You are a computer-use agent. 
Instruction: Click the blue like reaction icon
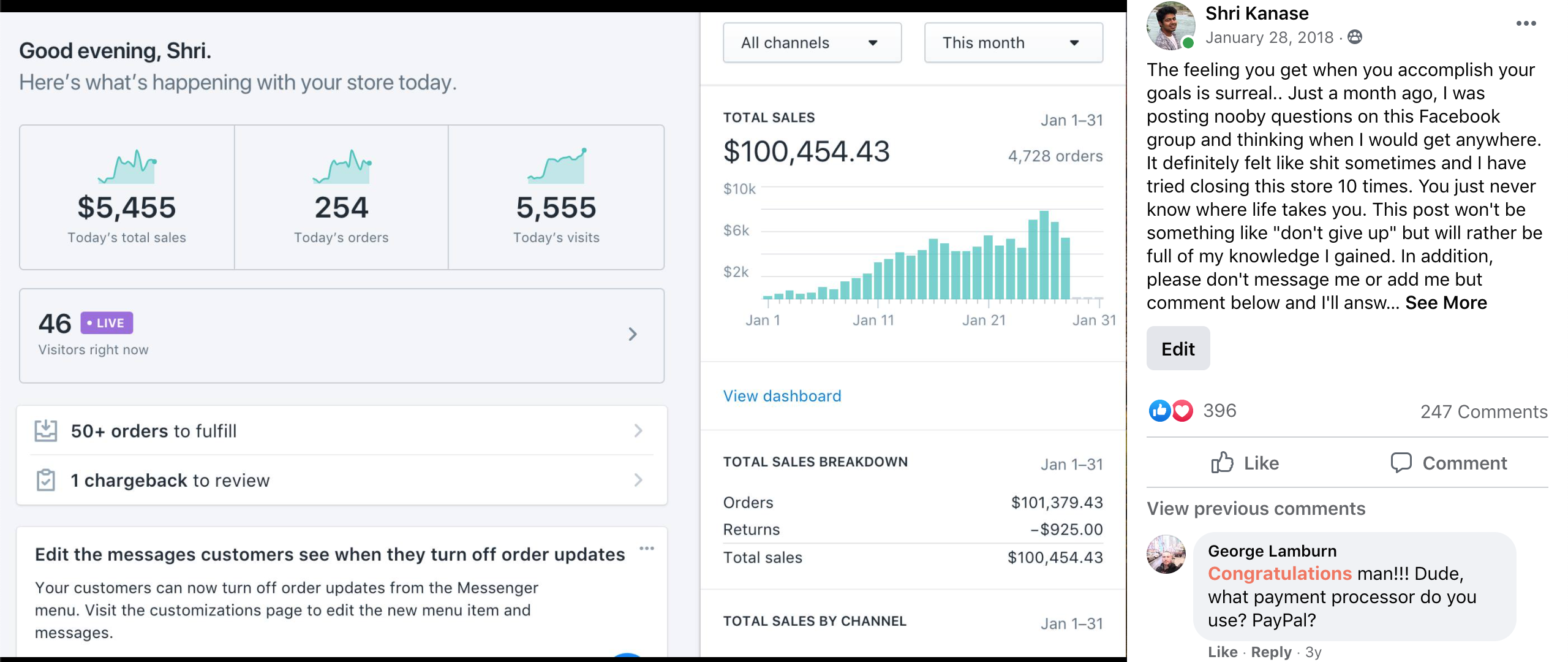click(1159, 411)
